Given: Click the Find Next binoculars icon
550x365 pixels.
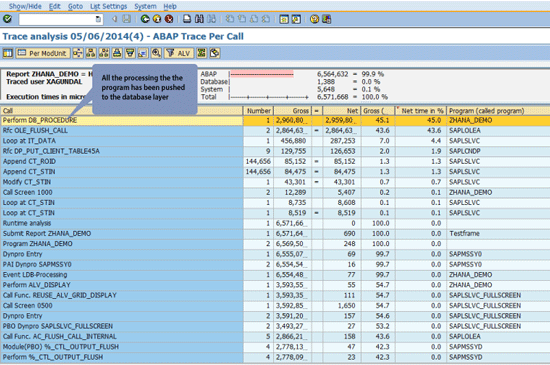Looking at the screenshot, I should tap(212, 19).
